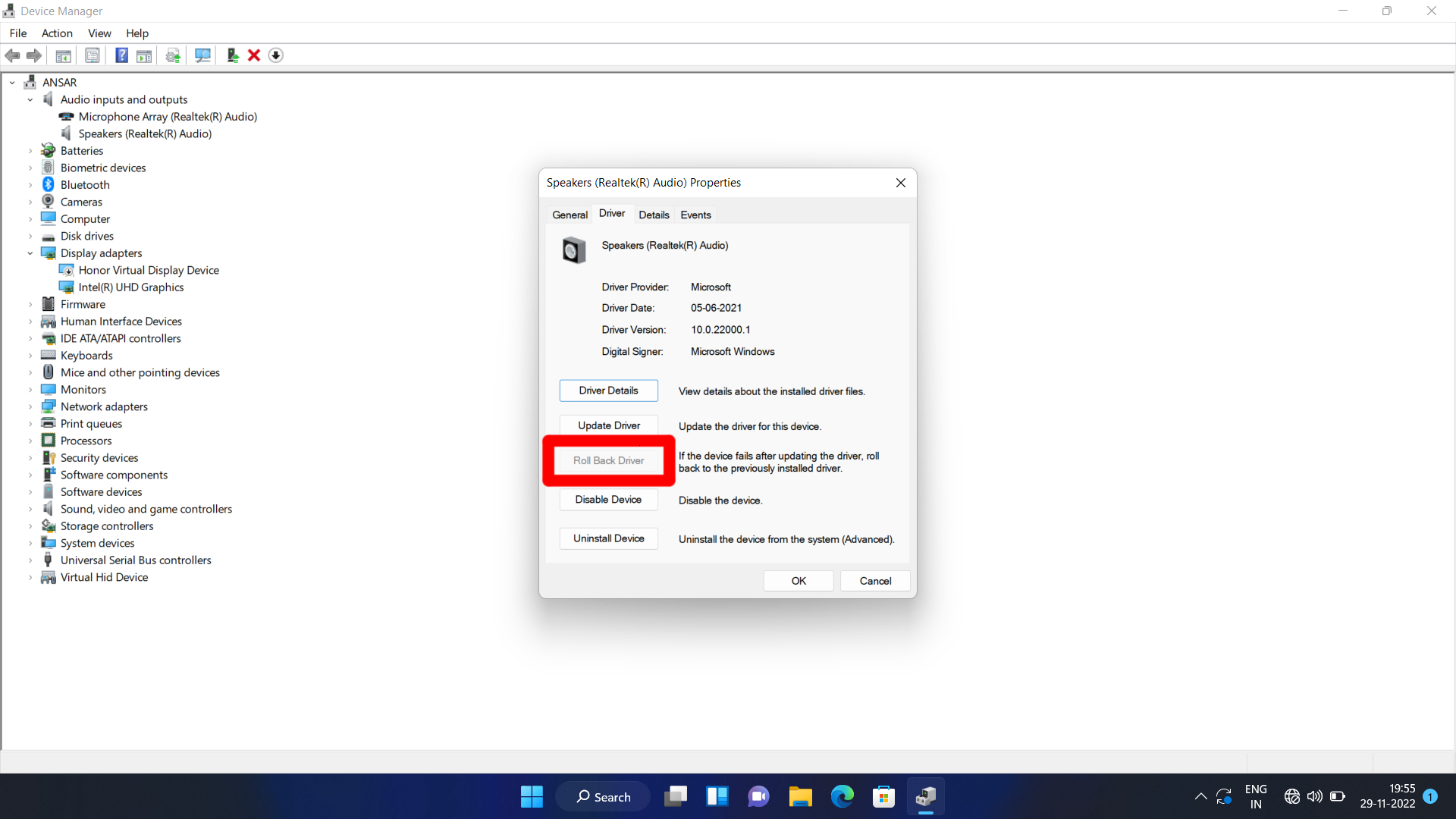This screenshot has height=819, width=1456.
Task: Select the Batteries category icon
Action: click(48, 150)
